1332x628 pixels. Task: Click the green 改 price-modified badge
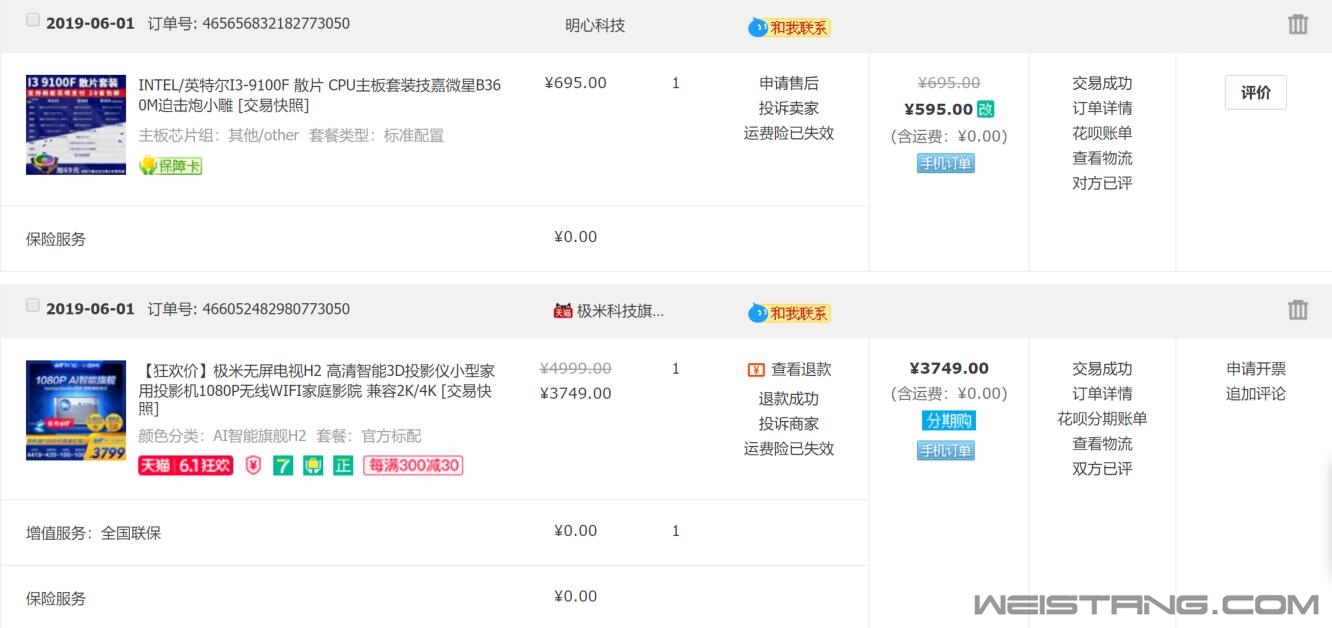click(x=986, y=109)
